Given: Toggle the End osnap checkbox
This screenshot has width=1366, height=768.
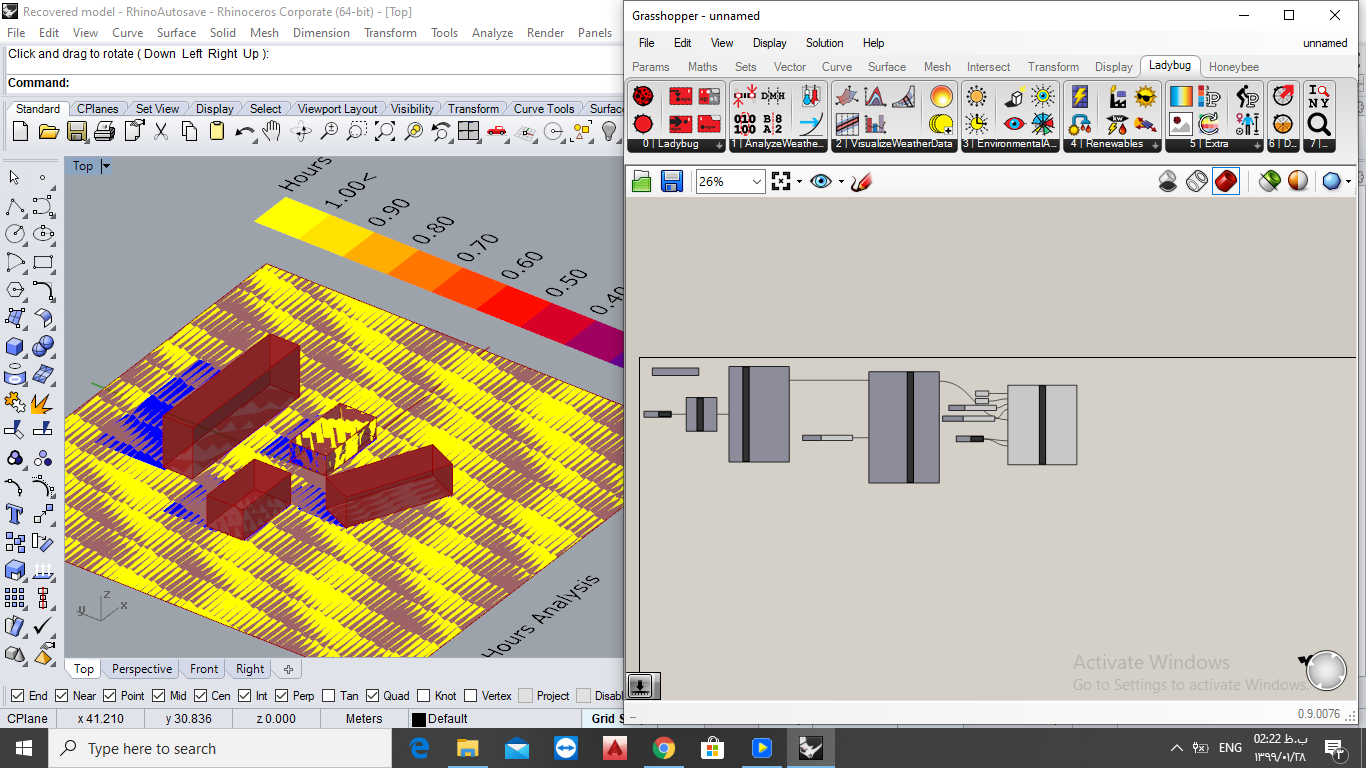Looking at the screenshot, I should pyautogui.click(x=18, y=696).
